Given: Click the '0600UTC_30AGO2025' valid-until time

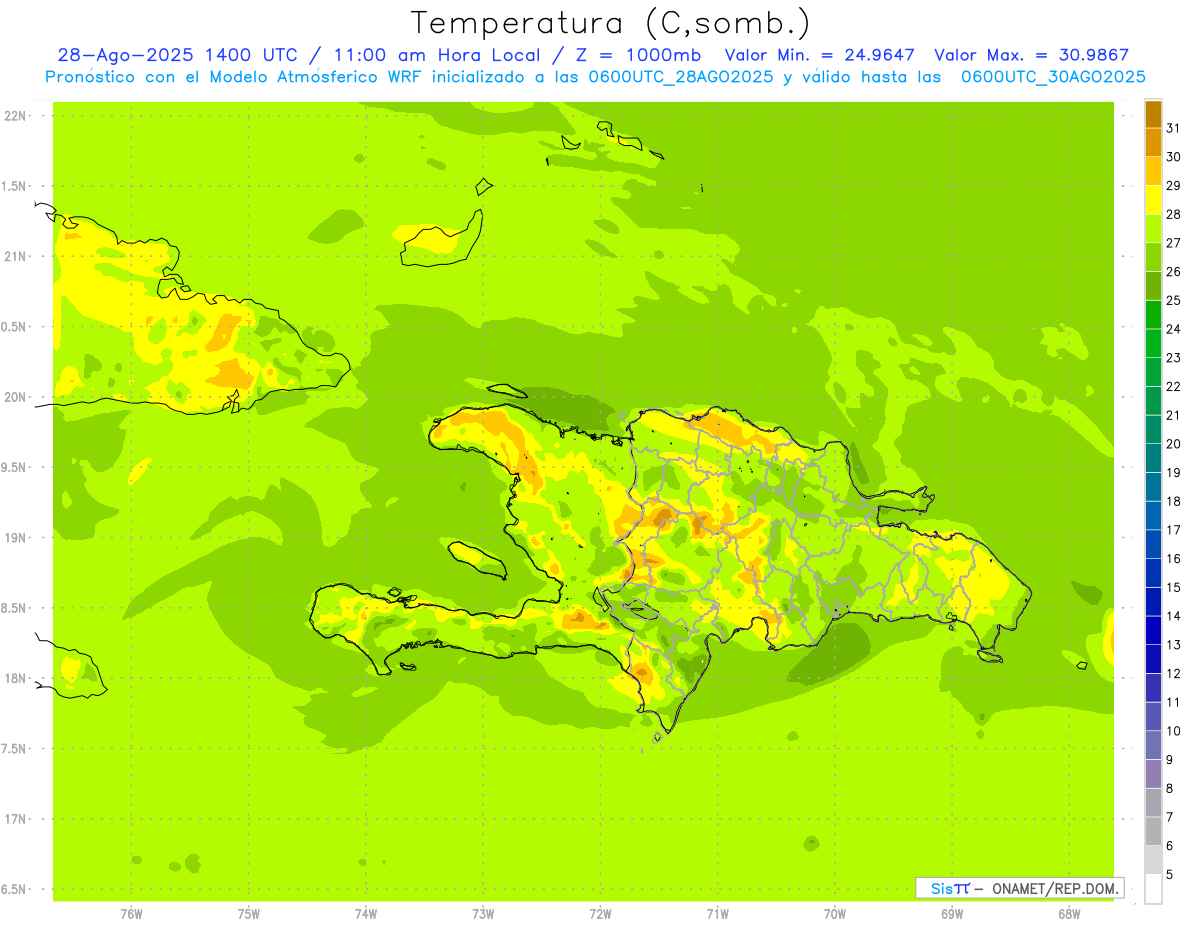Looking at the screenshot, I should point(1053,77).
